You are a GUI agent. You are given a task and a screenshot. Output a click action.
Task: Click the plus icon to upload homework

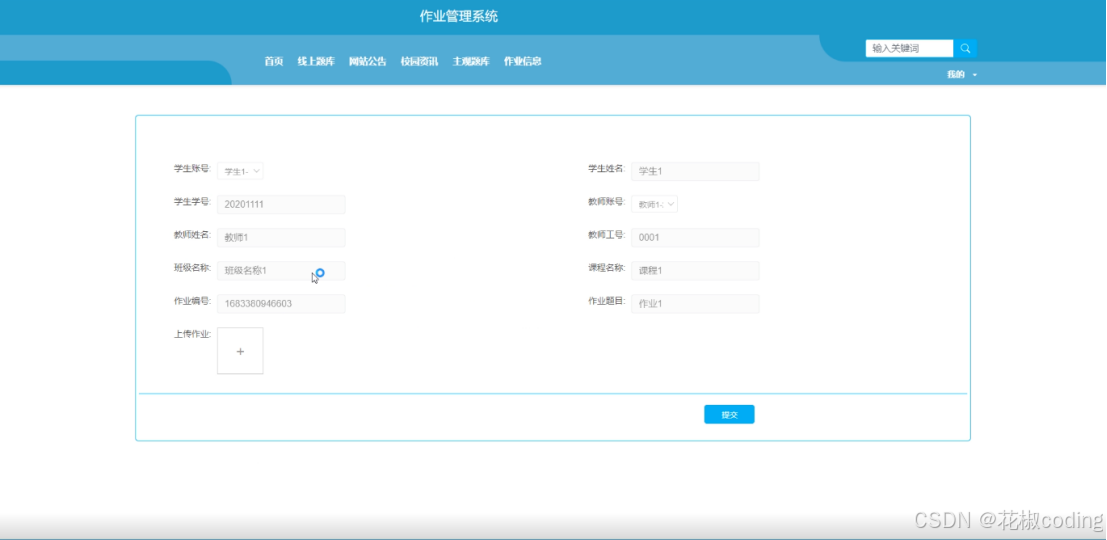coord(240,351)
